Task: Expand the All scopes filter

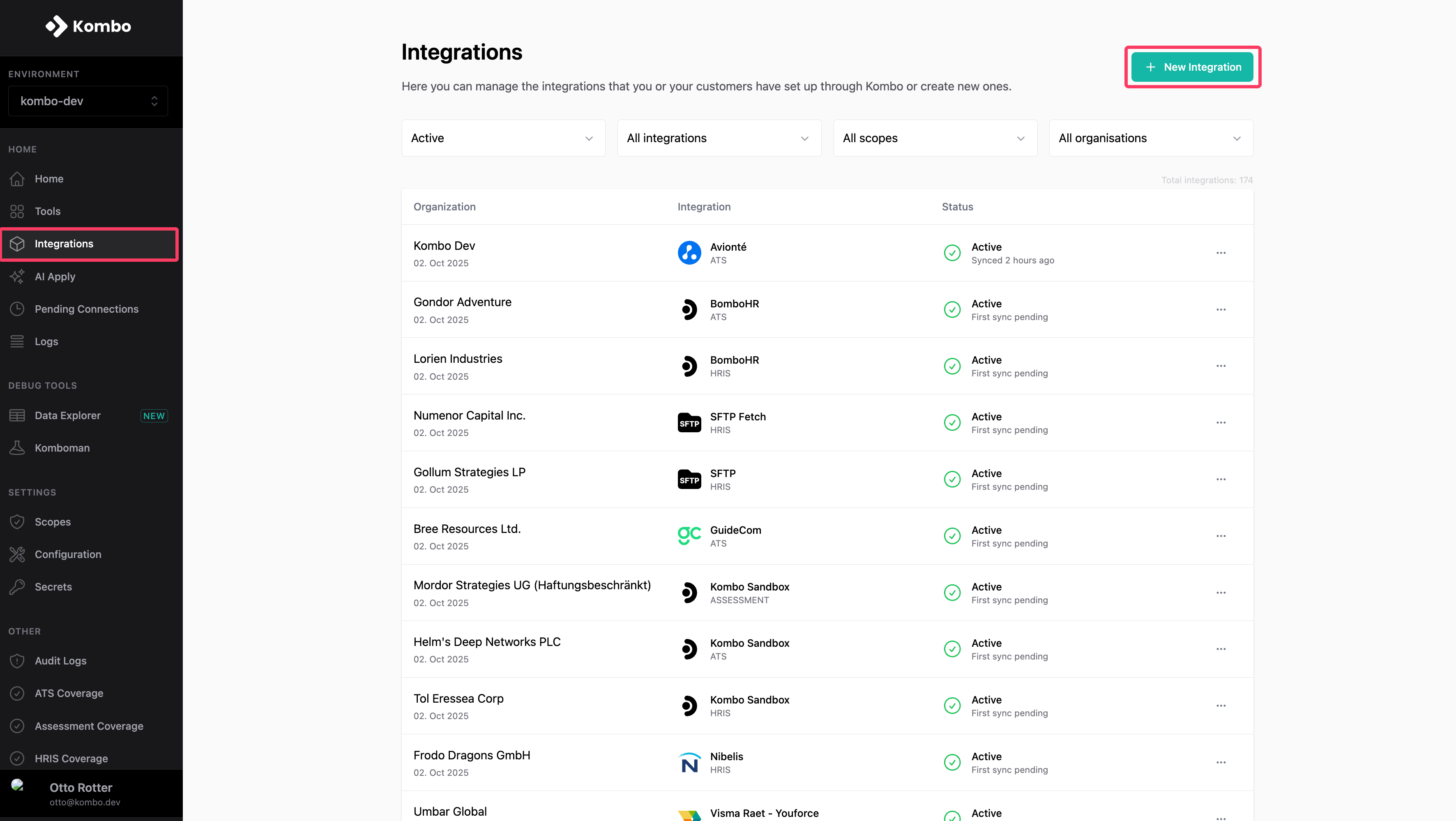Action: point(934,138)
